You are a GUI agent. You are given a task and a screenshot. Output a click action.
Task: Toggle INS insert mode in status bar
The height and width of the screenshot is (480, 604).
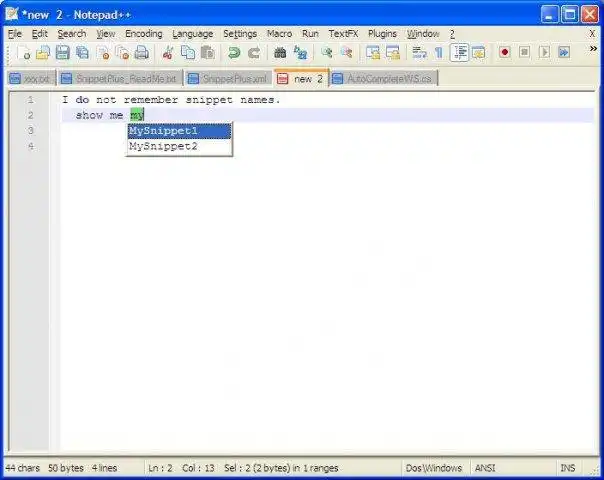pyautogui.click(x=567, y=468)
